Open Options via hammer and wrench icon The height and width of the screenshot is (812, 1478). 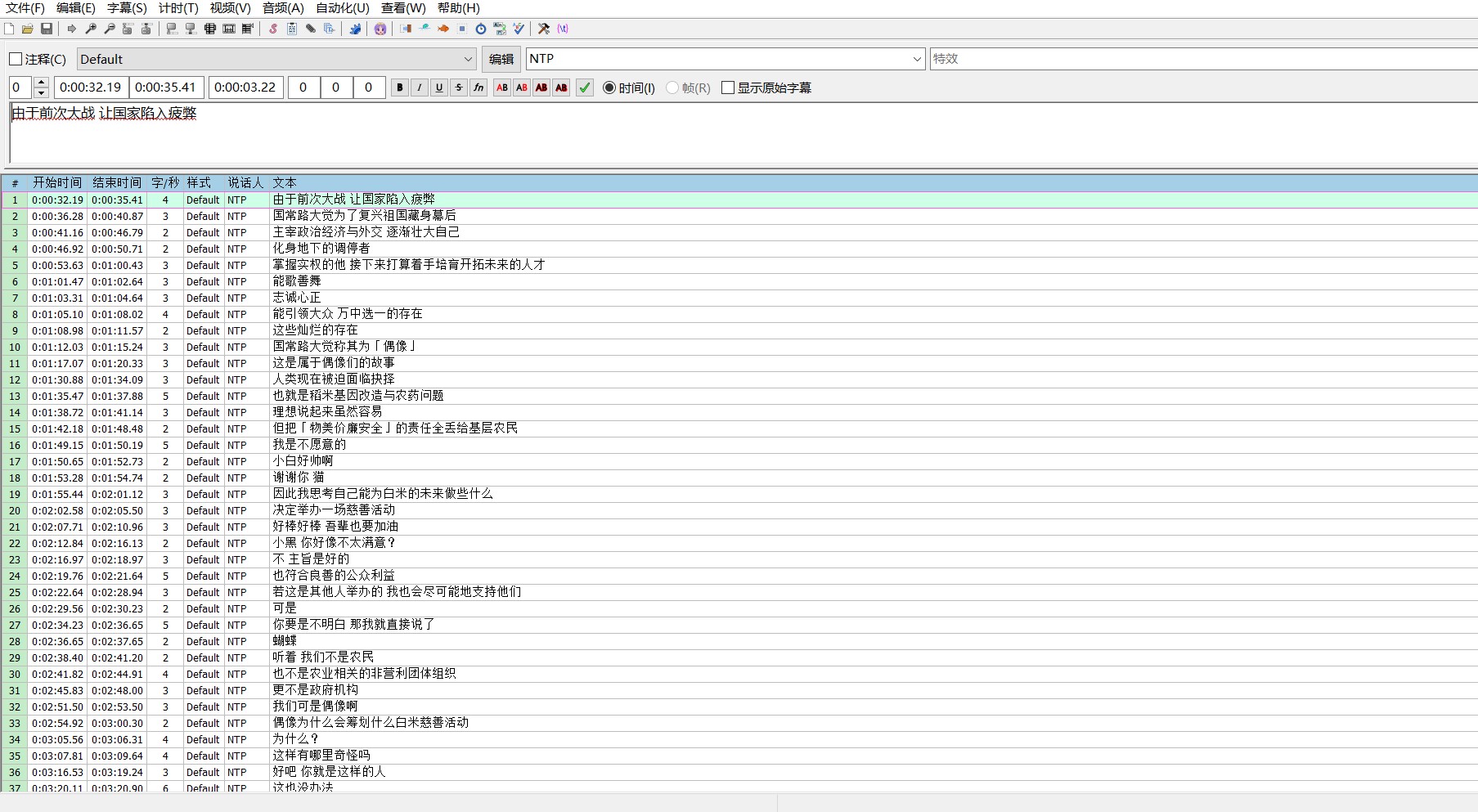(544, 29)
